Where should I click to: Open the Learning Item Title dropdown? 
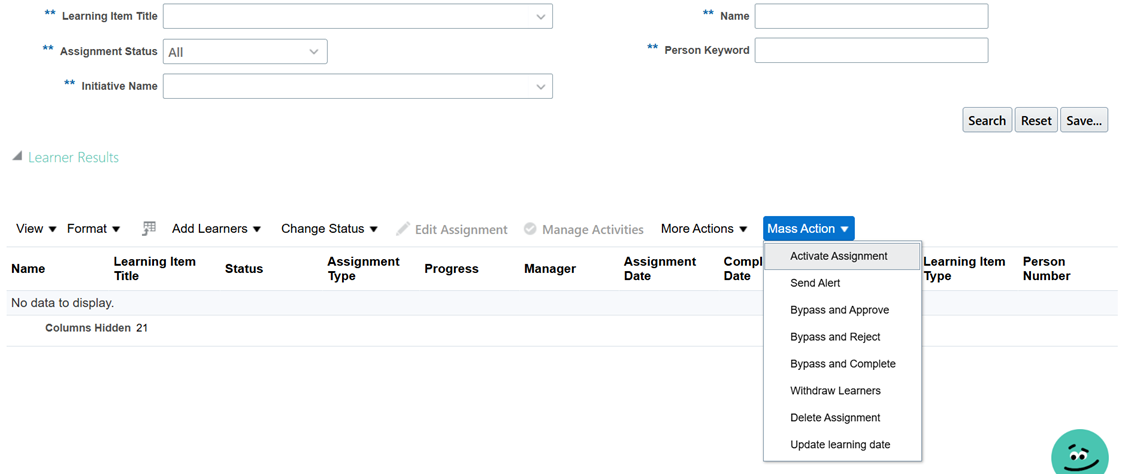coord(540,17)
